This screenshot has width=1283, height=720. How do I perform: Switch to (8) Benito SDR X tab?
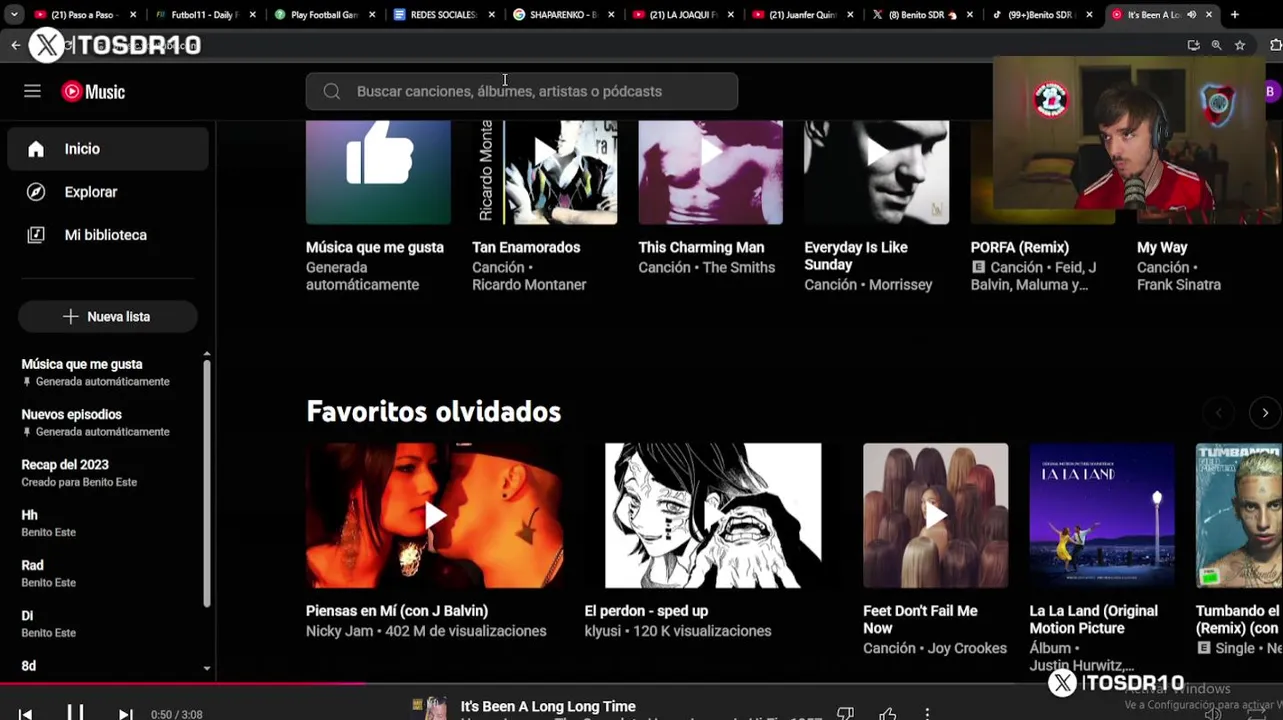pos(922,15)
